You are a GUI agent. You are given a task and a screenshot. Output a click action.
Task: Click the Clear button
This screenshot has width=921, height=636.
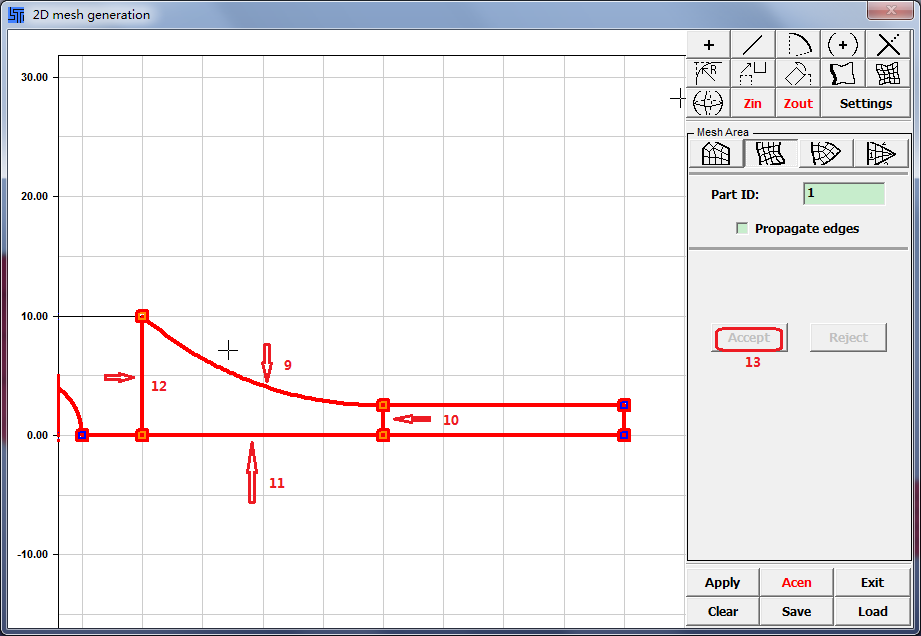point(722,611)
